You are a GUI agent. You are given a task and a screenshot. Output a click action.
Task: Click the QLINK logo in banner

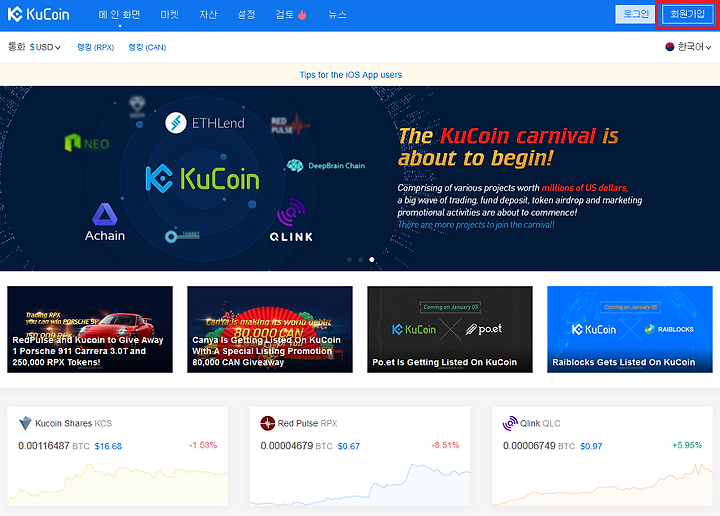click(291, 220)
